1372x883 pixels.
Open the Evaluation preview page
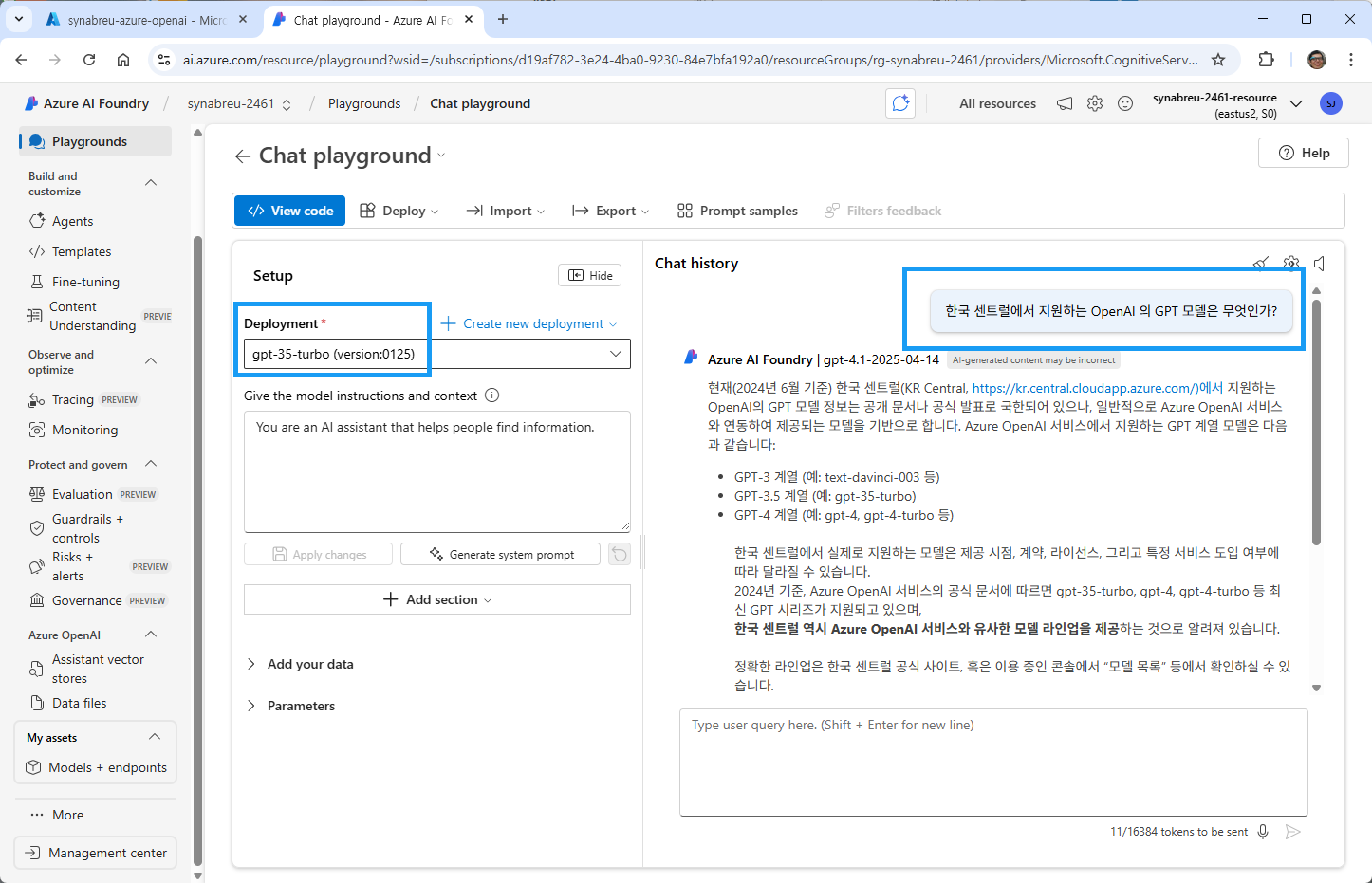[x=93, y=494]
